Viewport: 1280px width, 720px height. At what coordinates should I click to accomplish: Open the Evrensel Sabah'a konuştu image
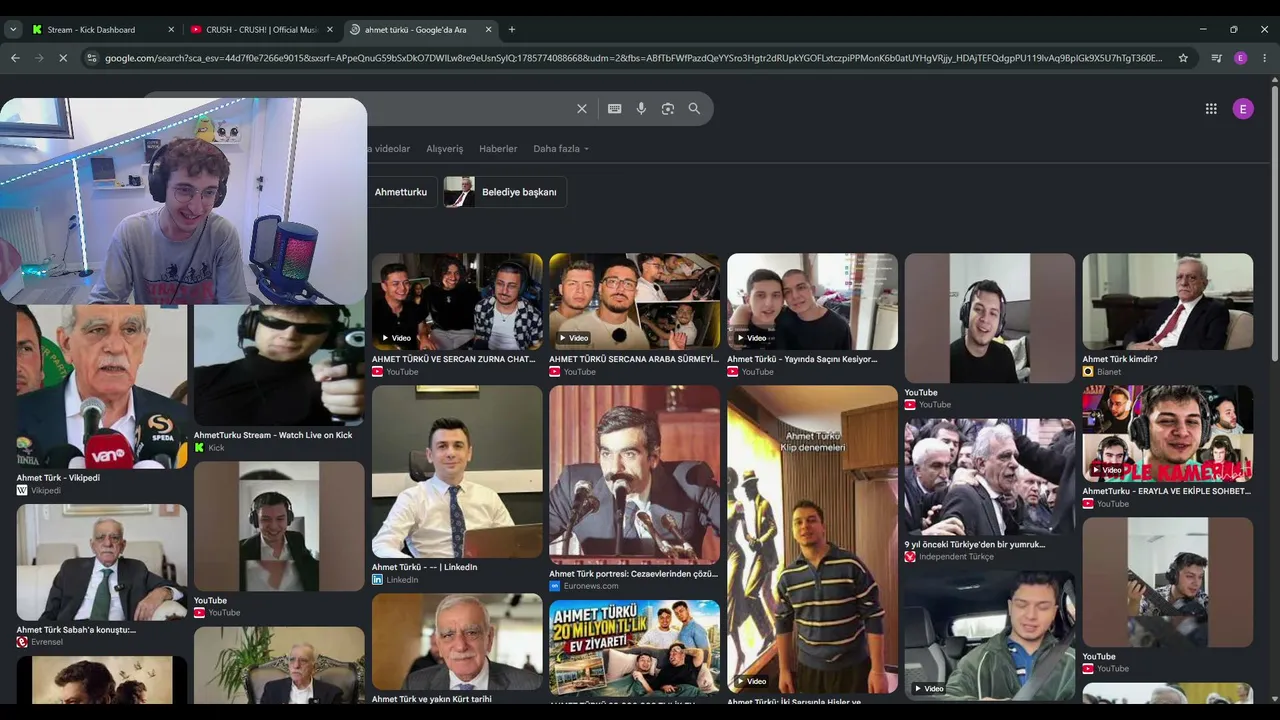pyautogui.click(x=101, y=562)
